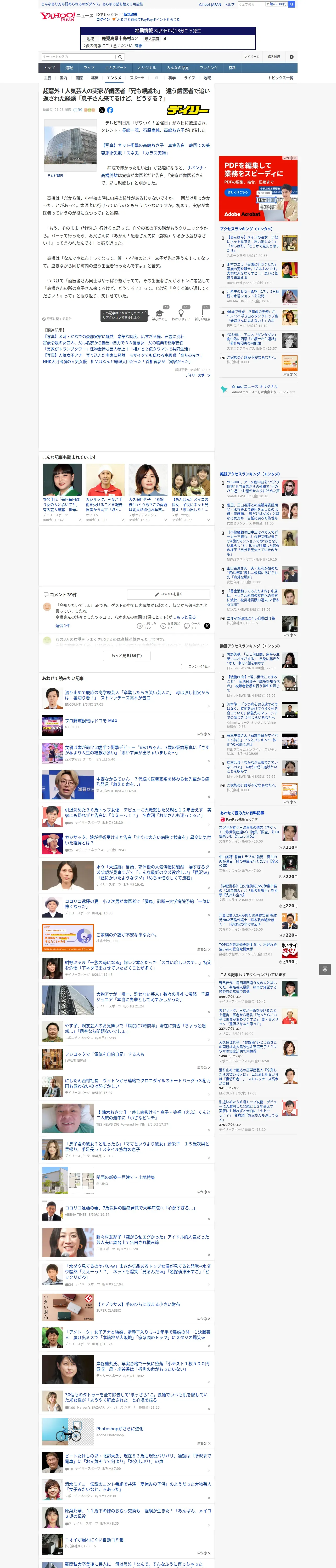Click 記事に関する報告 report icon link
This screenshot has width=336, height=1568.
pos(57,319)
